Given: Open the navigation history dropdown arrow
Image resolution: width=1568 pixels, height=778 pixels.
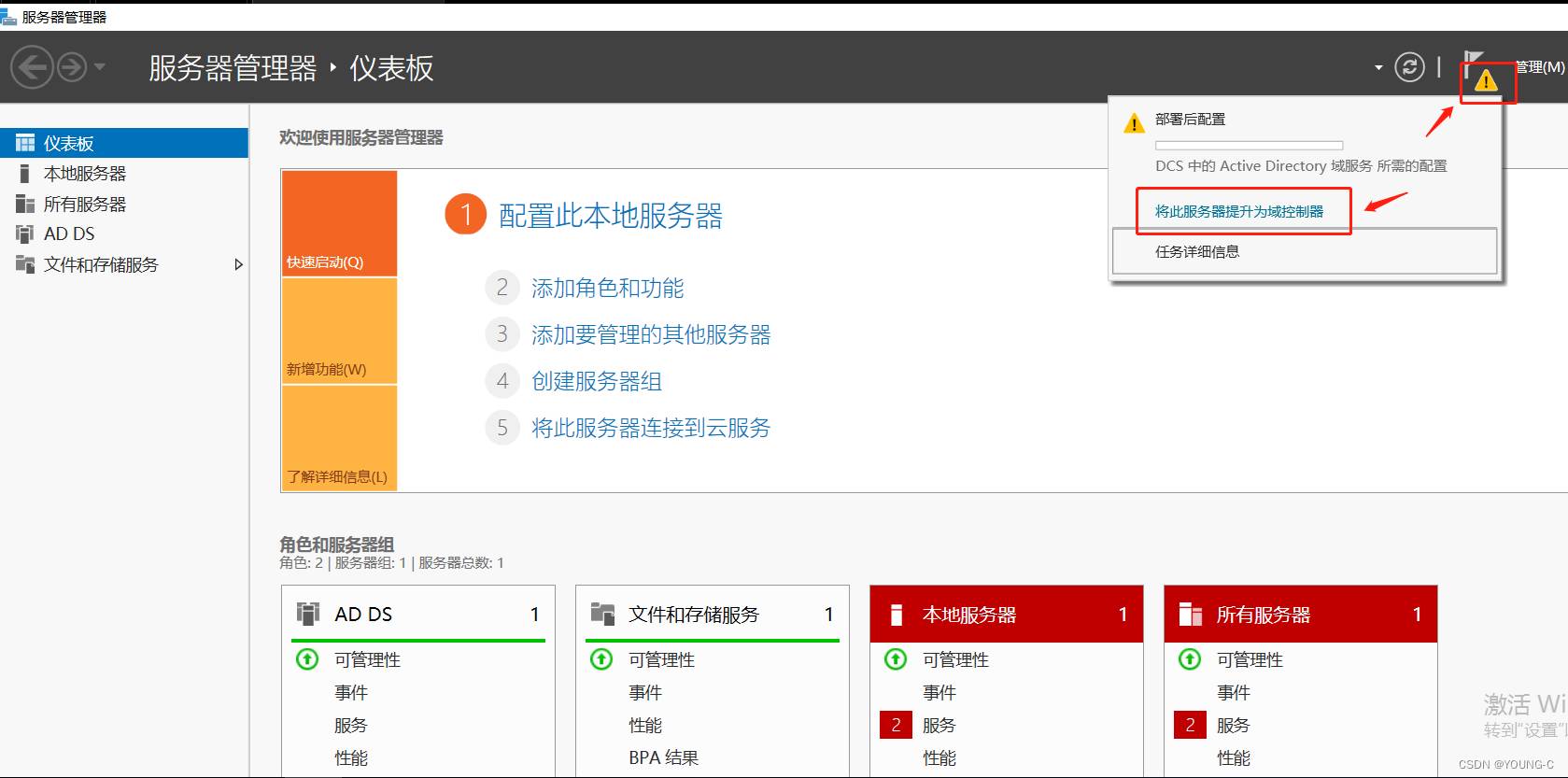Looking at the screenshot, I should [100, 67].
